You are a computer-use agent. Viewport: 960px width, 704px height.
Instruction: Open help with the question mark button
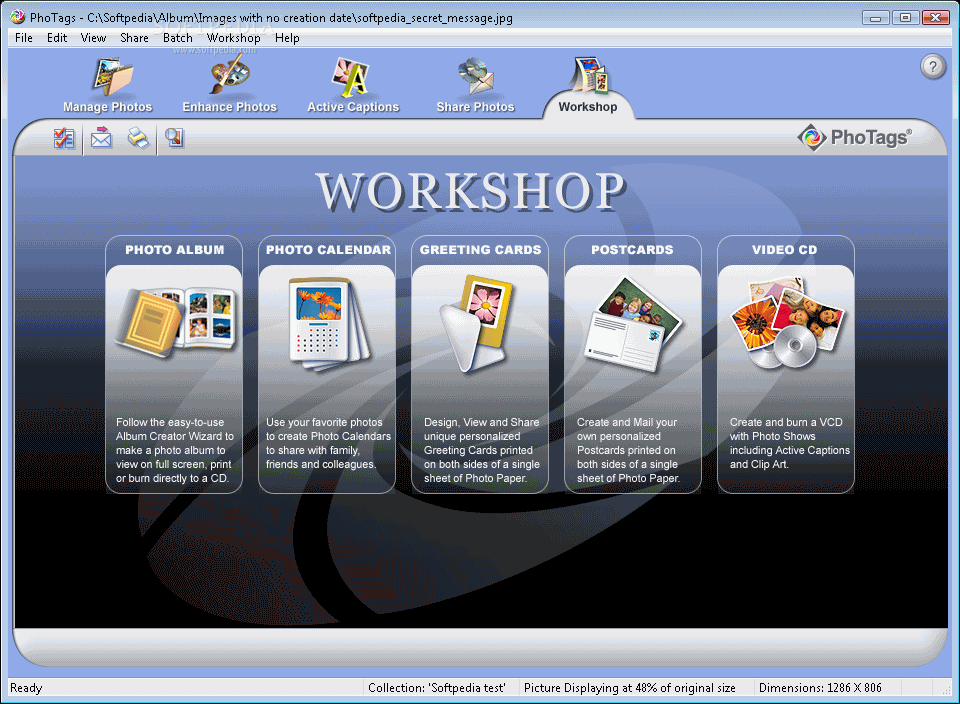pos(933,66)
